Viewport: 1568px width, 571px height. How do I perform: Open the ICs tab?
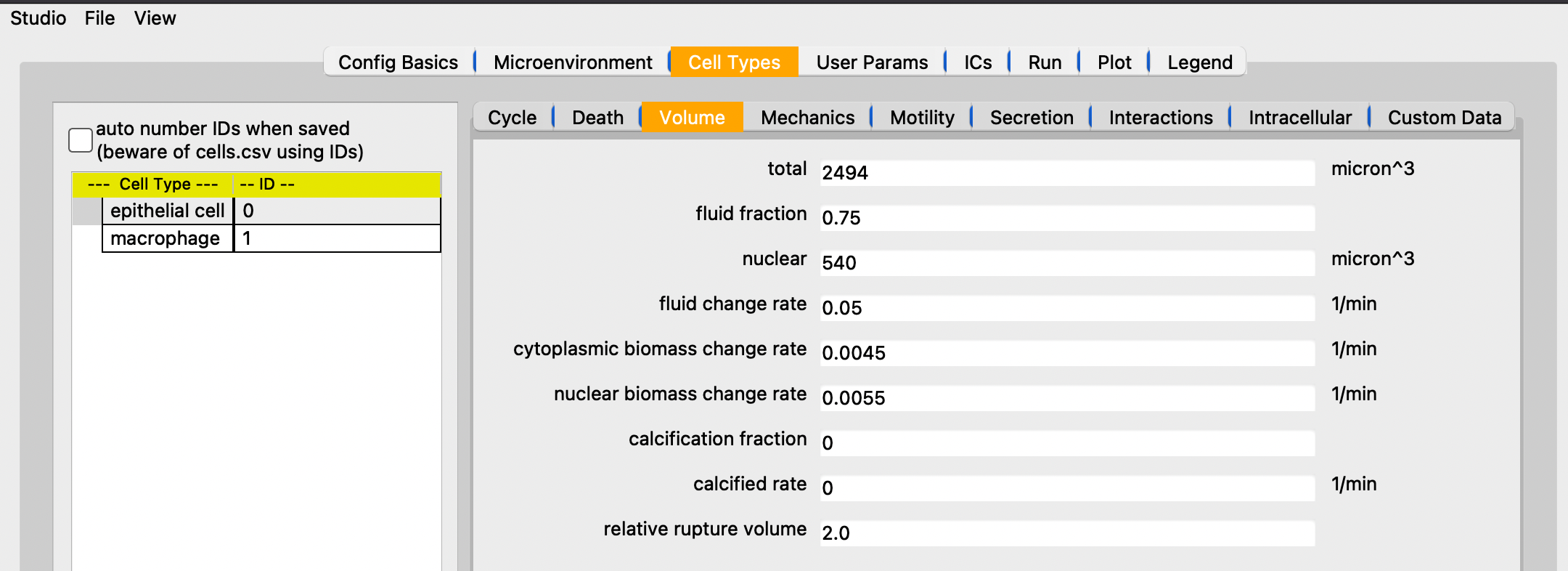pos(978,62)
